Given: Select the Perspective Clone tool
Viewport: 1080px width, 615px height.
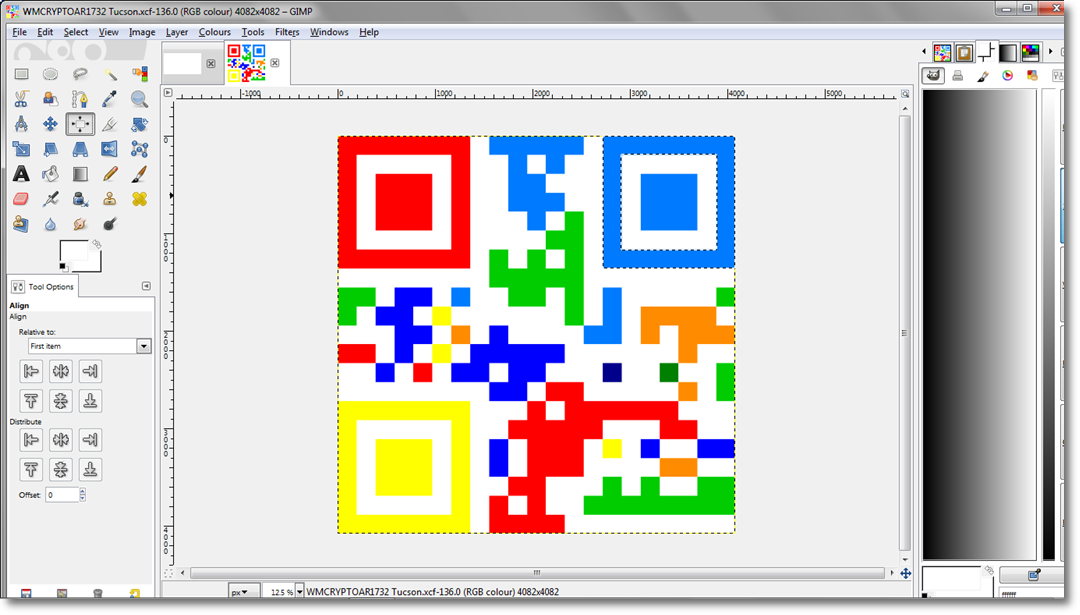Looking at the screenshot, I should [x=21, y=224].
